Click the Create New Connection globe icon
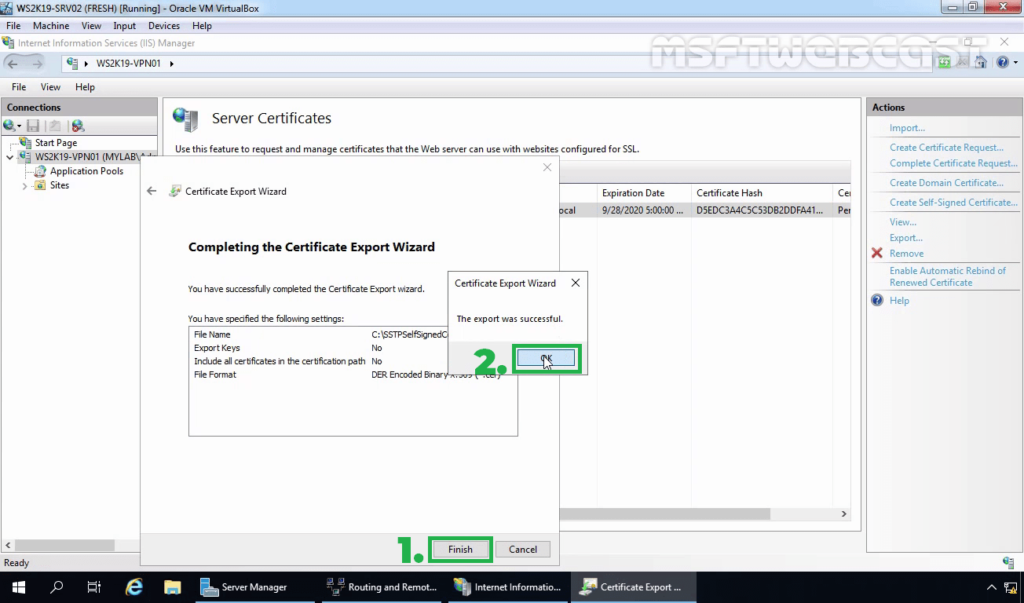 pos(9,125)
